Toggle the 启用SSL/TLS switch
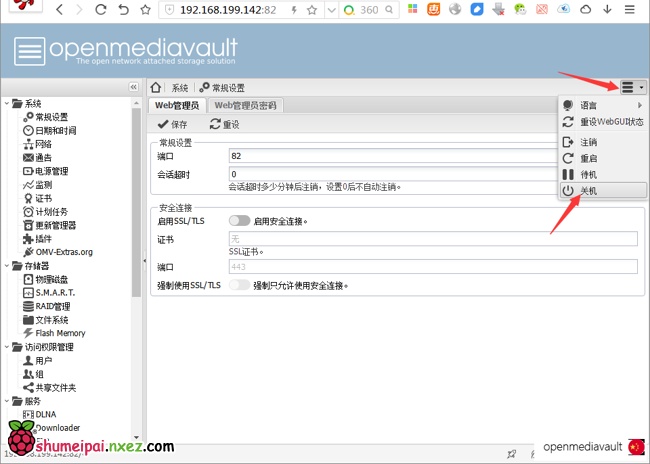 click(x=239, y=221)
